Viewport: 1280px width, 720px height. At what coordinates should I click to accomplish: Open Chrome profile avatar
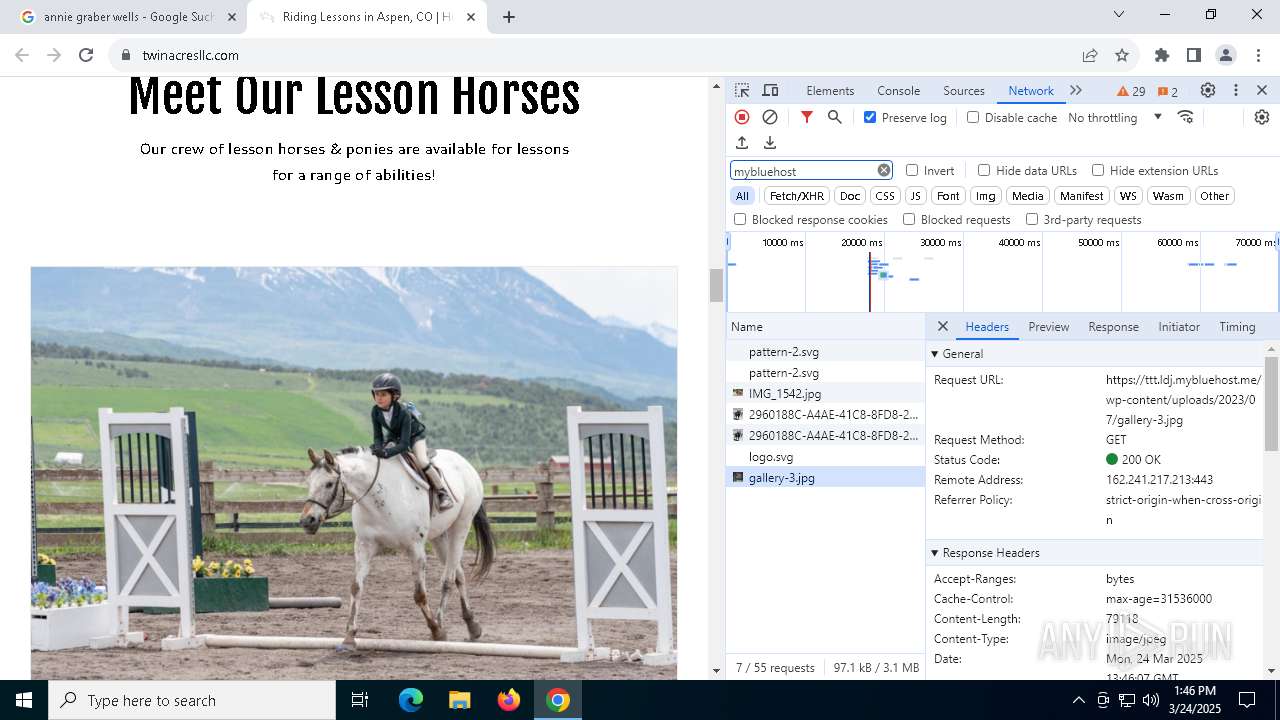1226,55
